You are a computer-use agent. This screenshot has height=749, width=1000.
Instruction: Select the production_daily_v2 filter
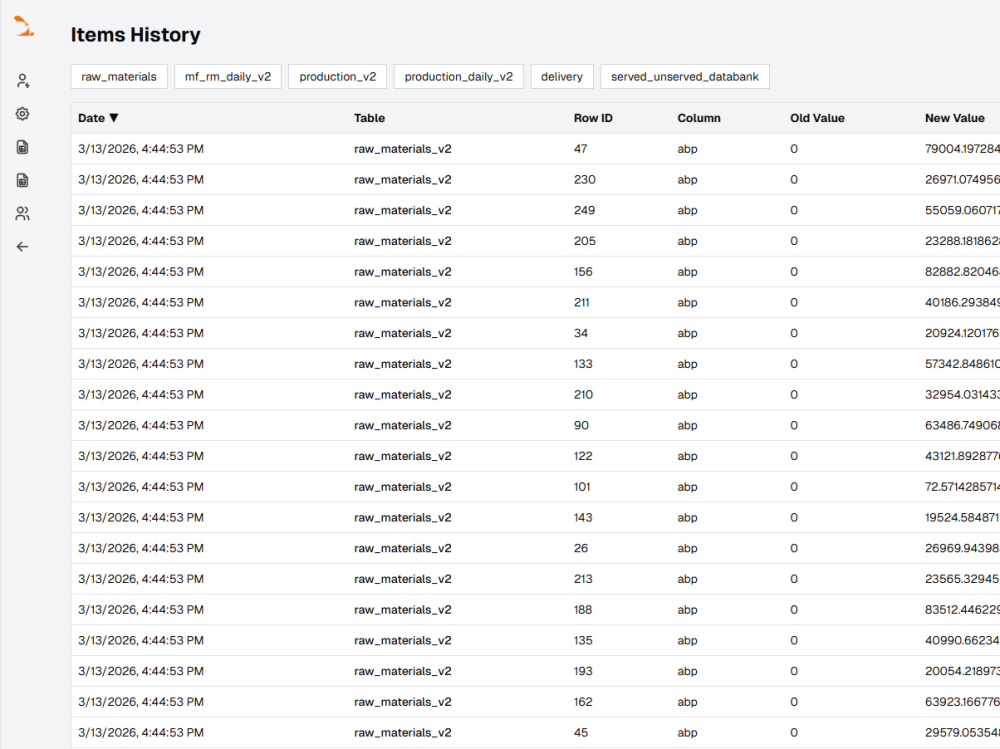[x=459, y=77]
